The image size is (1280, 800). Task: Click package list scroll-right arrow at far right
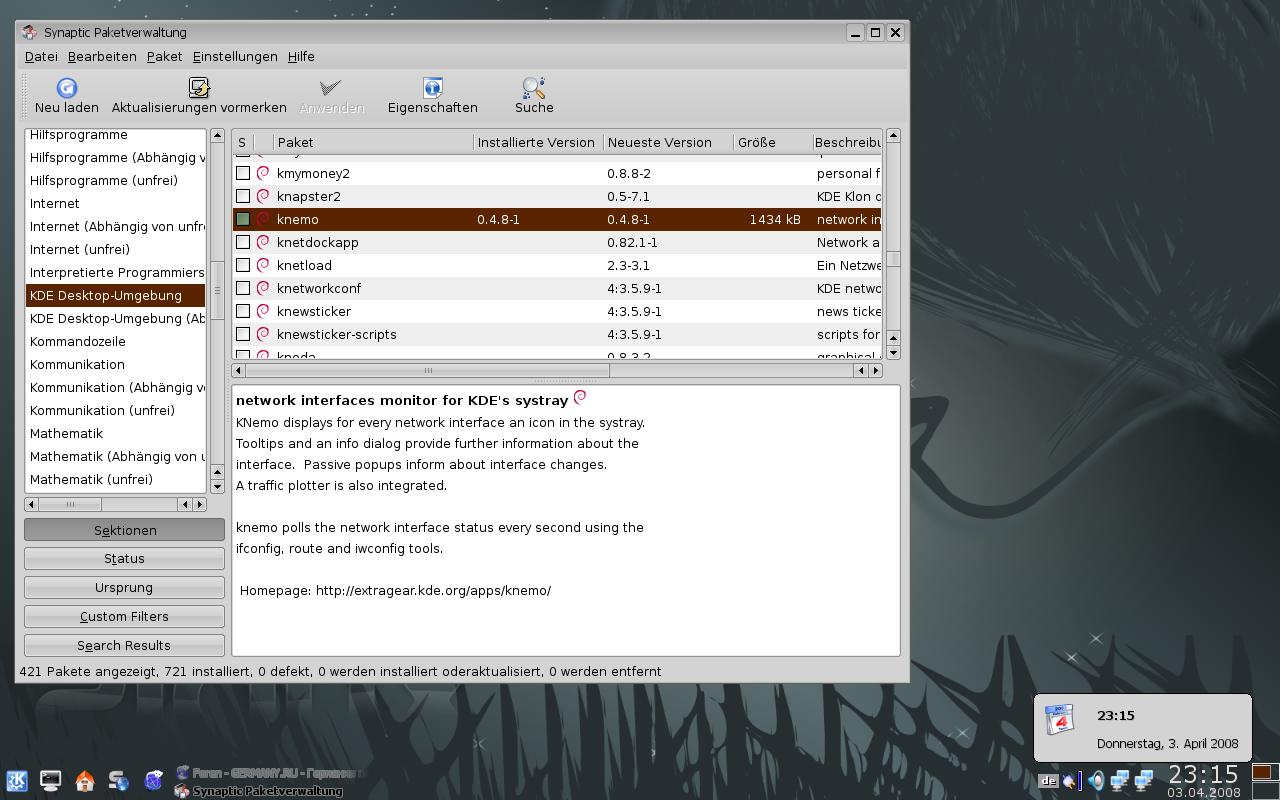(875, 370)
